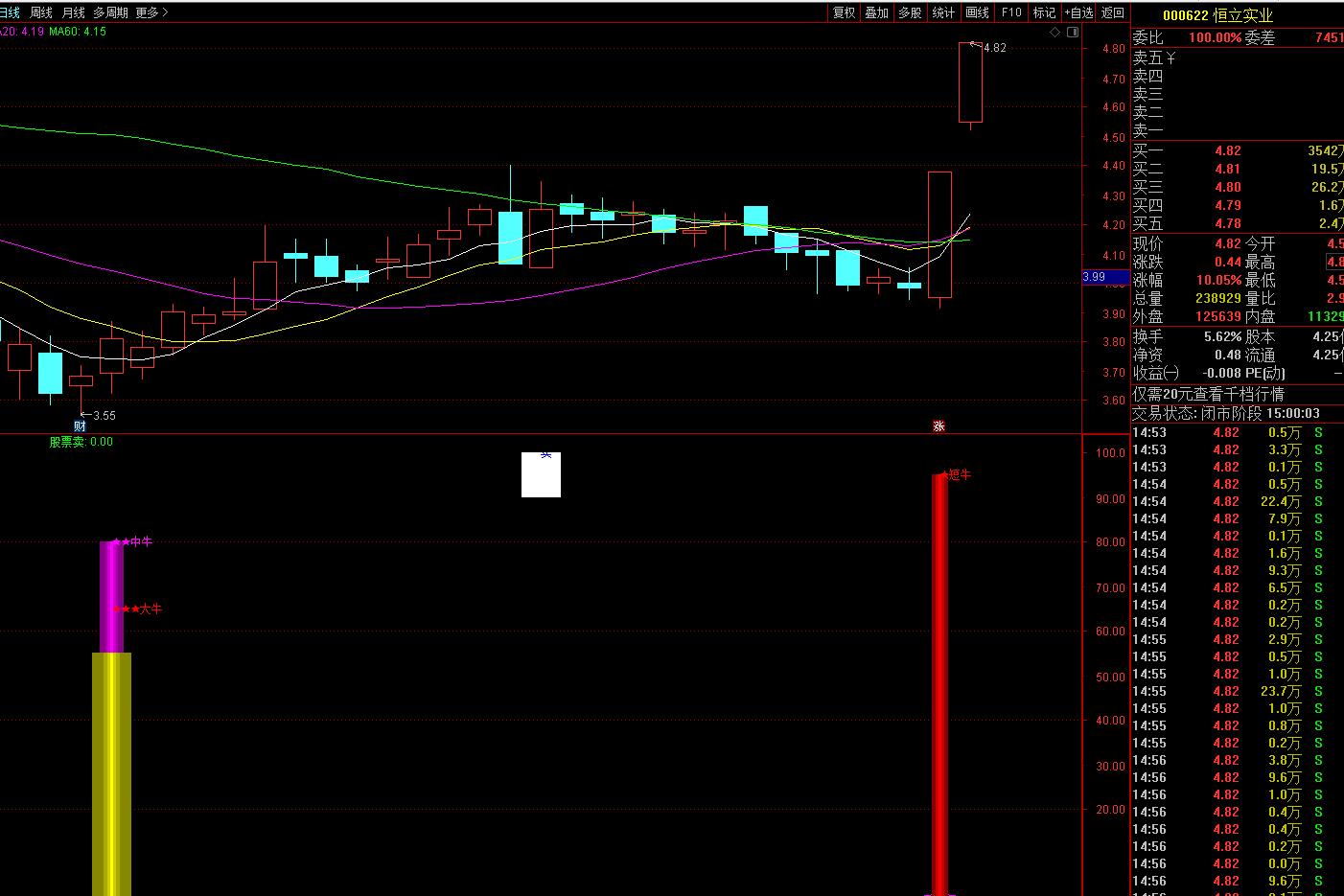Open the 复权 adjustment dropdown

[844, 12]
